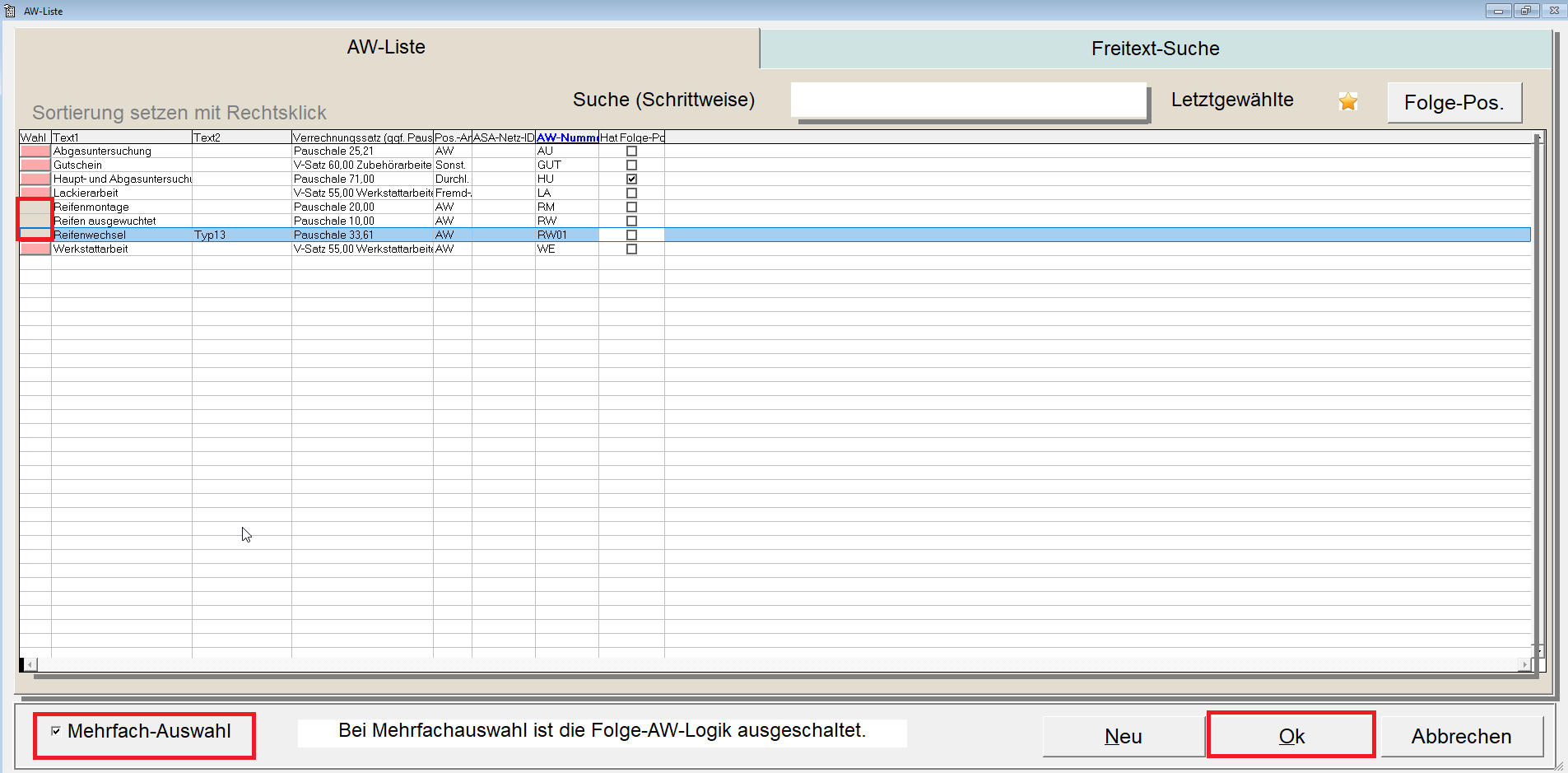1568x773 pixels.
Task: Click the Text2 column header
Action: 242,137
